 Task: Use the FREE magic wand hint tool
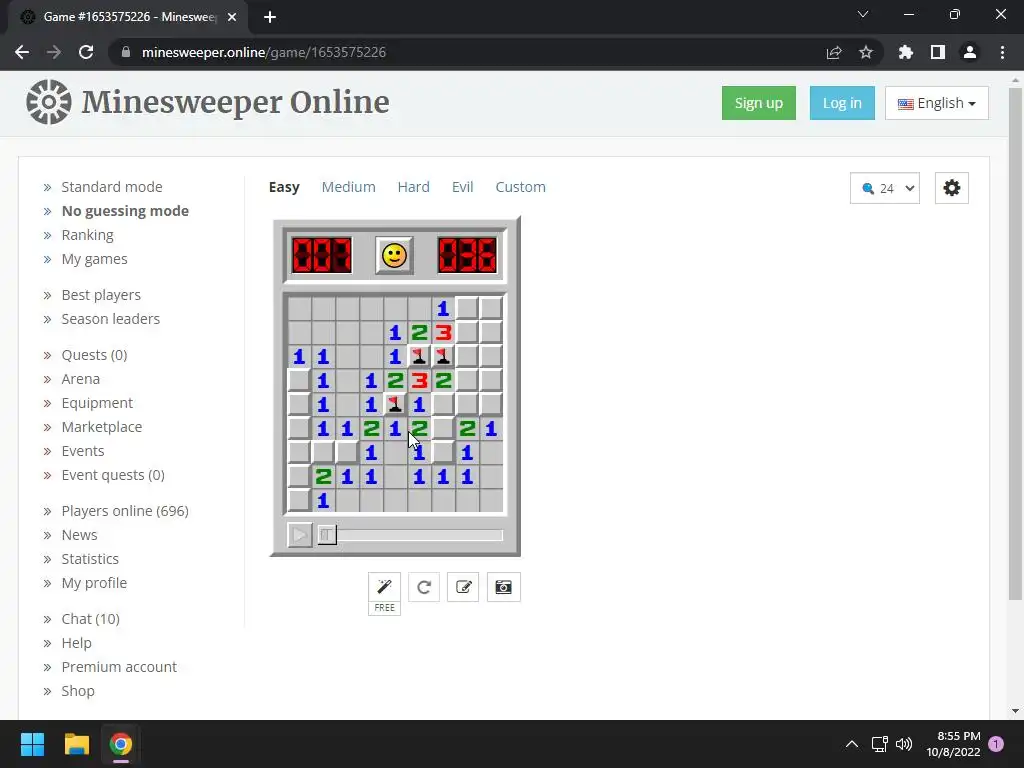[385, 594]
